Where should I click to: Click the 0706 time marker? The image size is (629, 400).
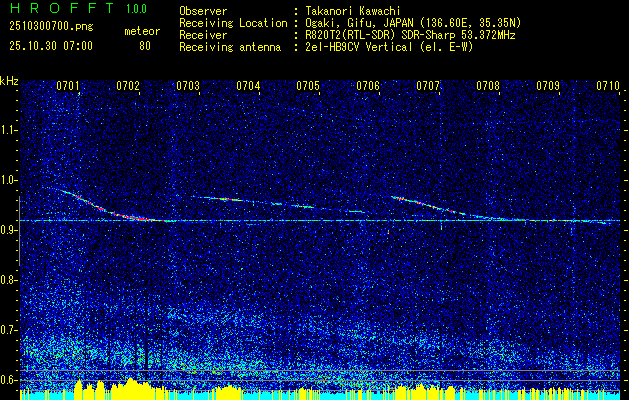coord(368,85)
